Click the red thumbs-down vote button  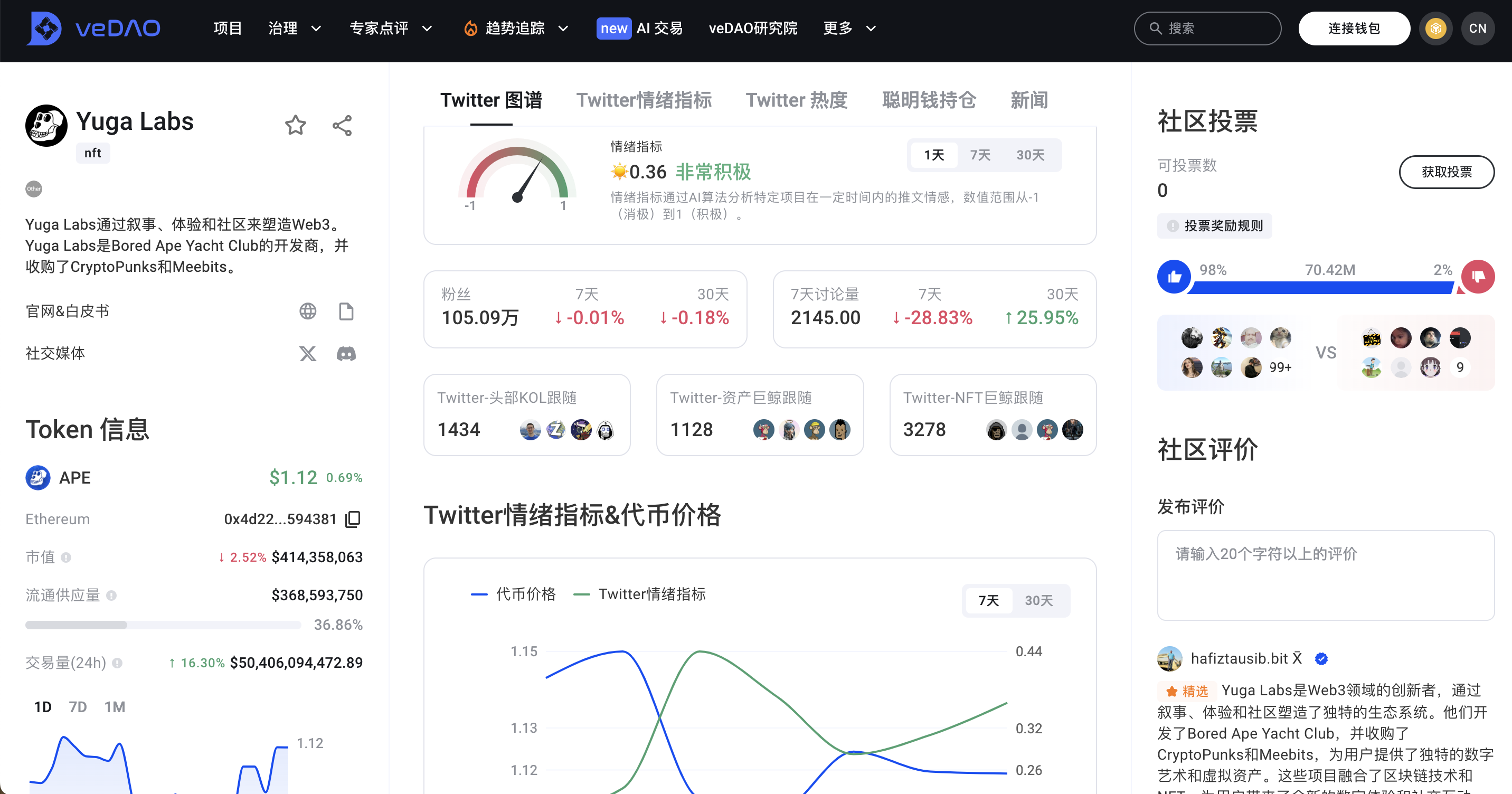coord(1478,277)
